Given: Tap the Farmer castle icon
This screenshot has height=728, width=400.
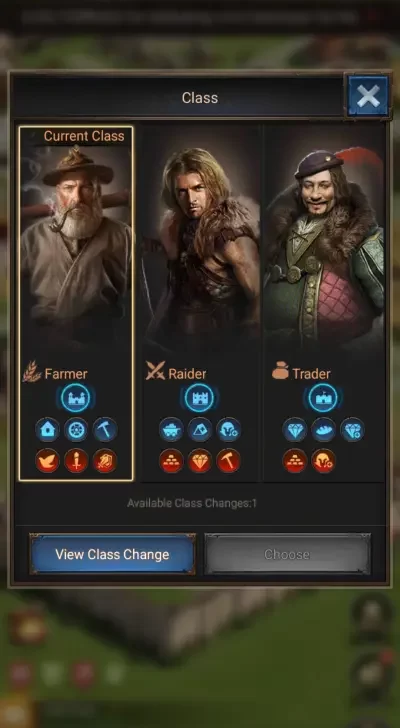Looking at the screenshot, I should point(76,398).
